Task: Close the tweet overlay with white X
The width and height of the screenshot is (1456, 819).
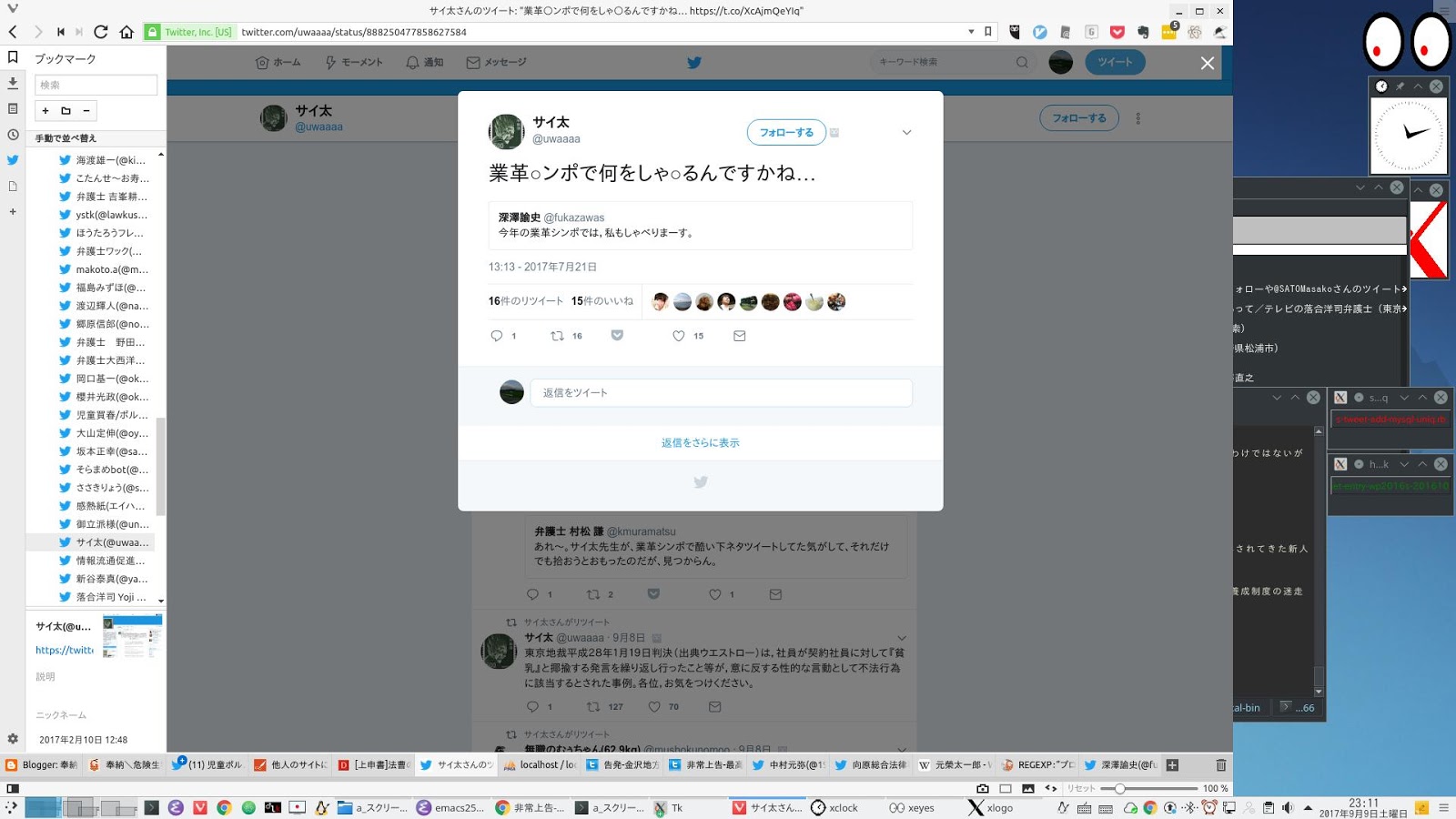Action: point(1207,63)
